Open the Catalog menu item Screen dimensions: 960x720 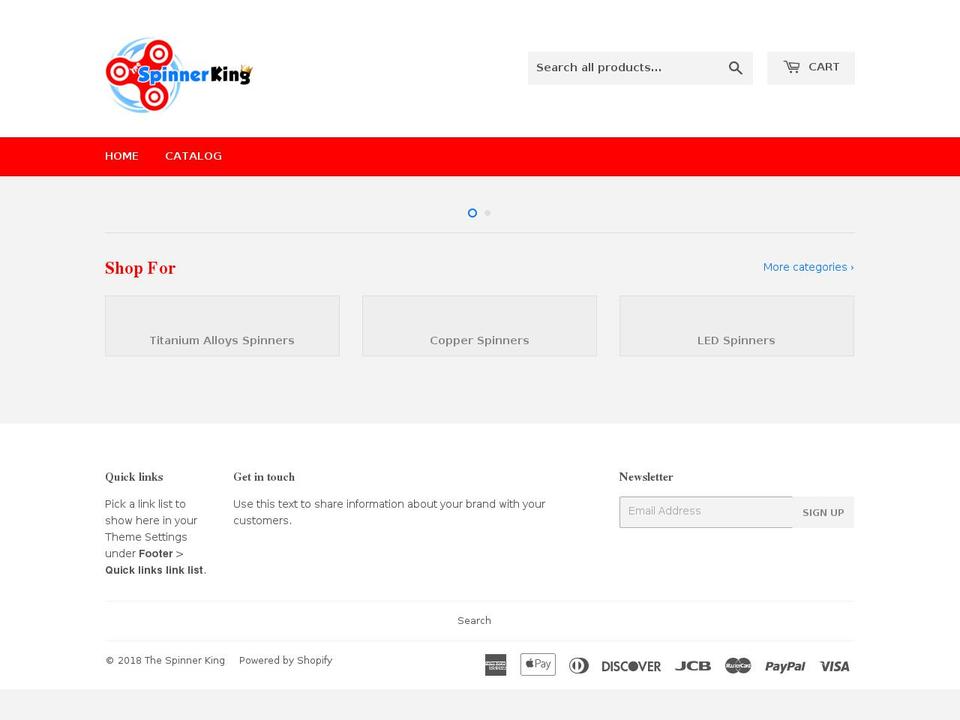193,156
